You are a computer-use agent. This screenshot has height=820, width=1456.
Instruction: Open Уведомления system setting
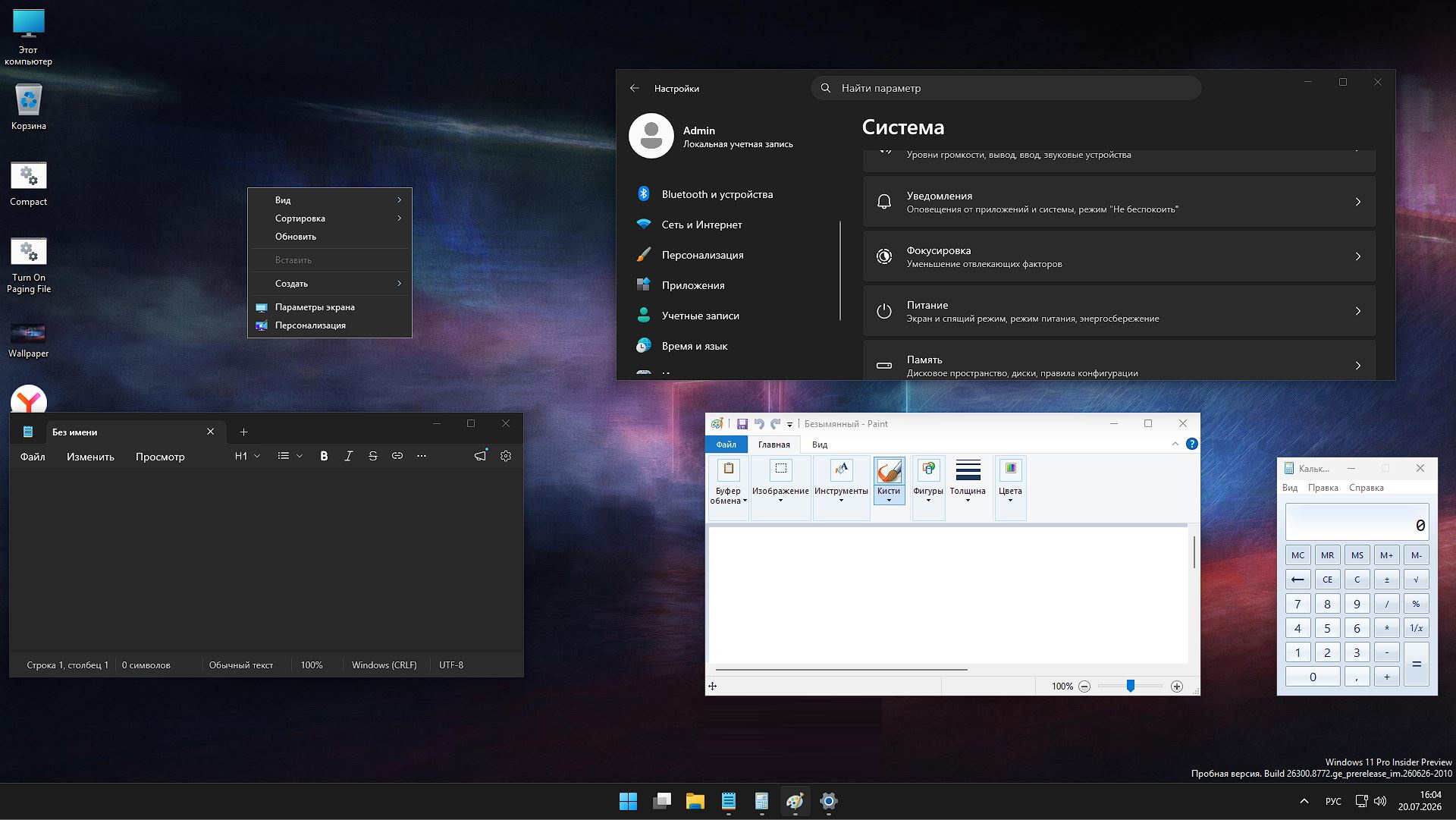[x=1119, y=202]
